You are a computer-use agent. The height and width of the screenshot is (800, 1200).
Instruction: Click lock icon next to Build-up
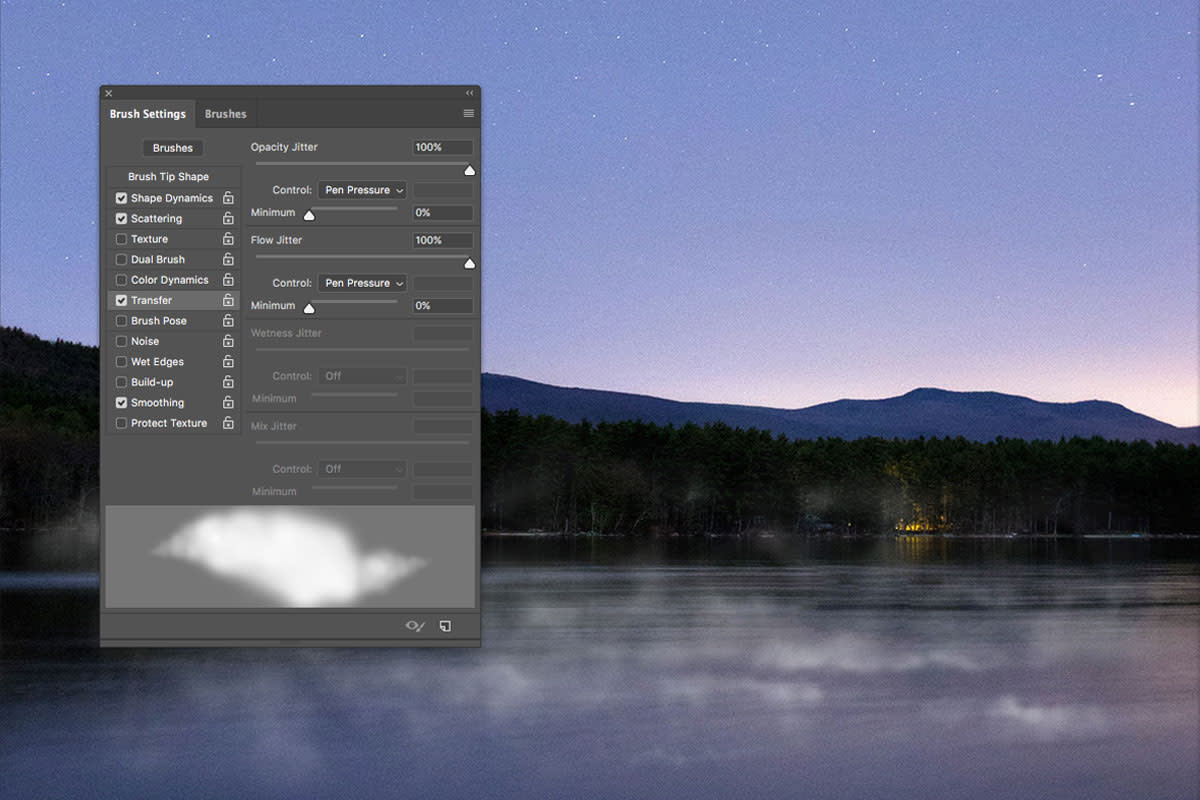pos(228,382)
